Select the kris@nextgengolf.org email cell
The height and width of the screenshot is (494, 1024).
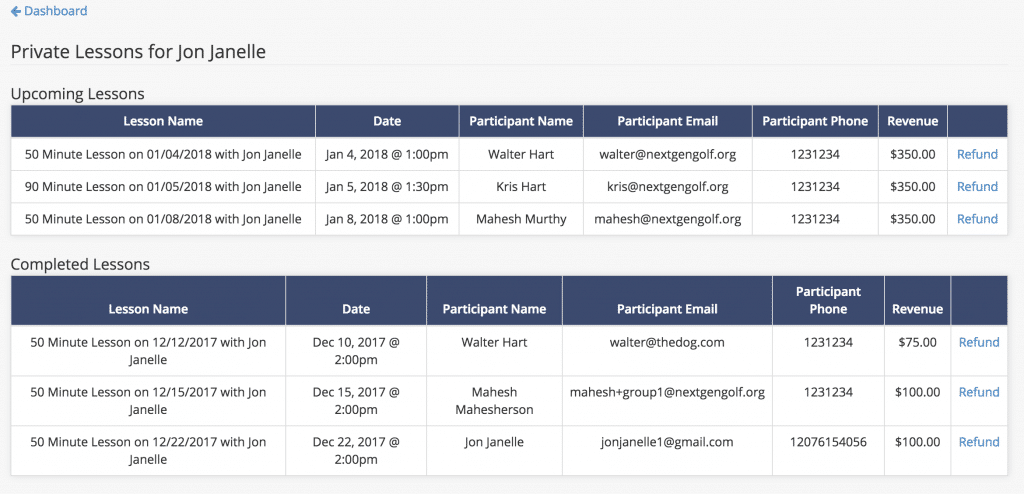pyautogui.click(x=667, y=186)
